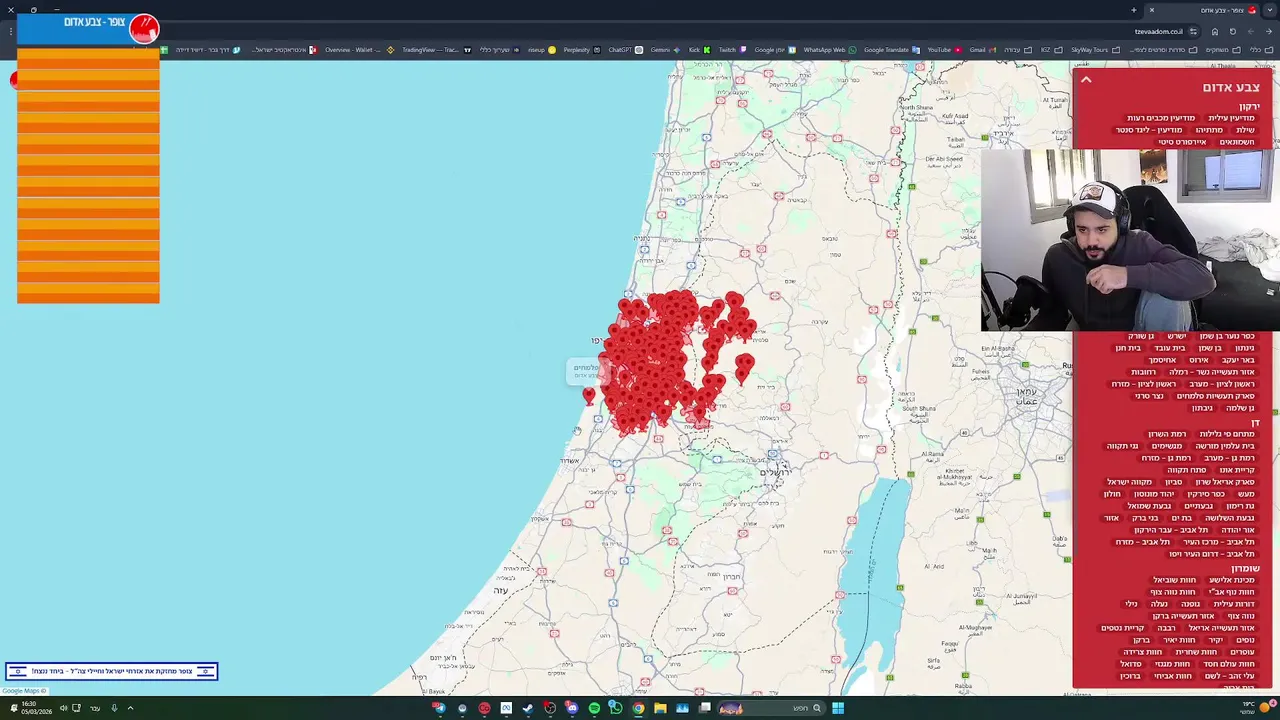This screenshot has height=720, width=1280.
Task: Select the חשמונאים alert chip
Action: (x=1237, y=142)
